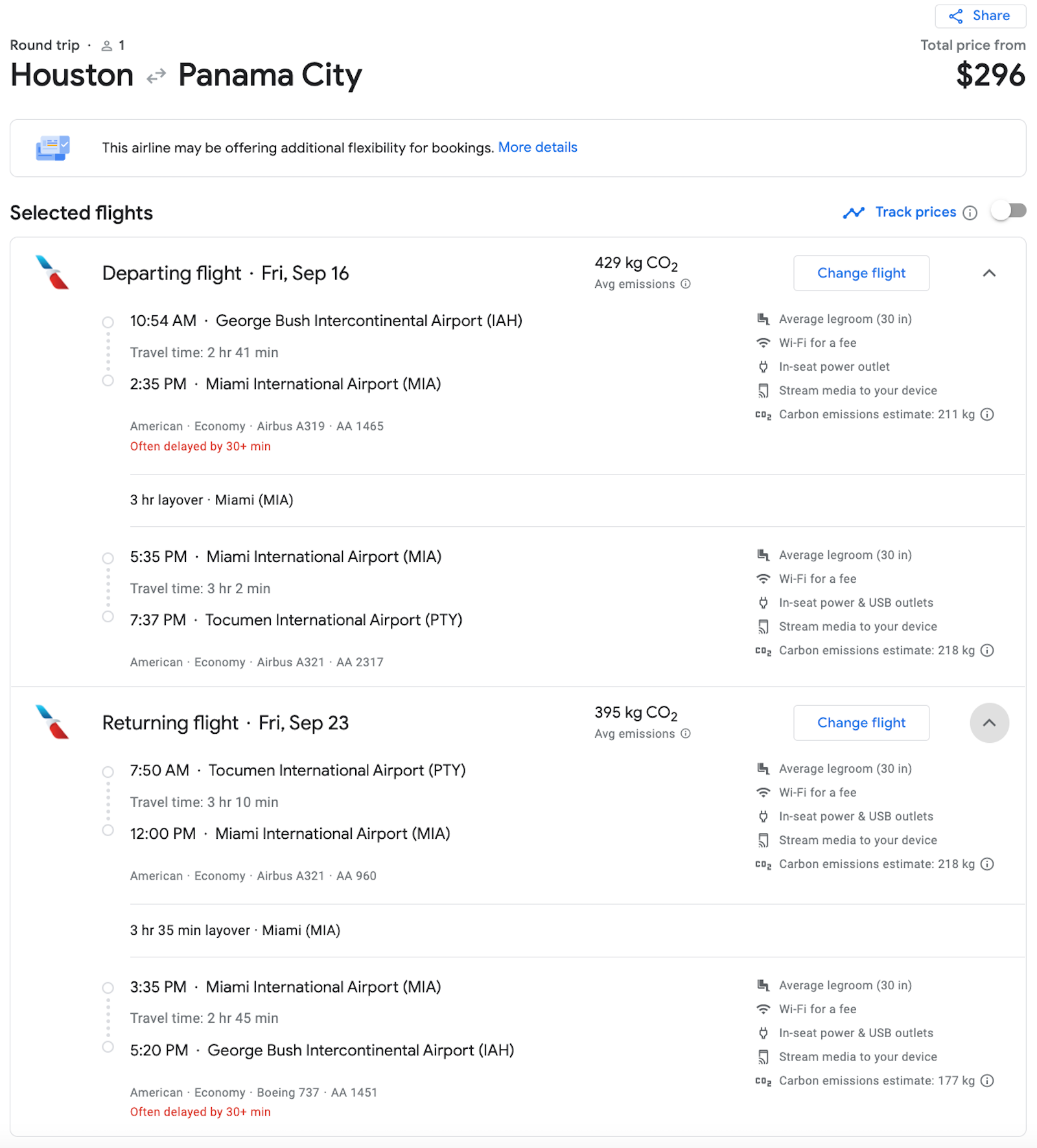Click the American Airlines logo on returning flight
1037x1148 pixels.
(x=52, y=722)
